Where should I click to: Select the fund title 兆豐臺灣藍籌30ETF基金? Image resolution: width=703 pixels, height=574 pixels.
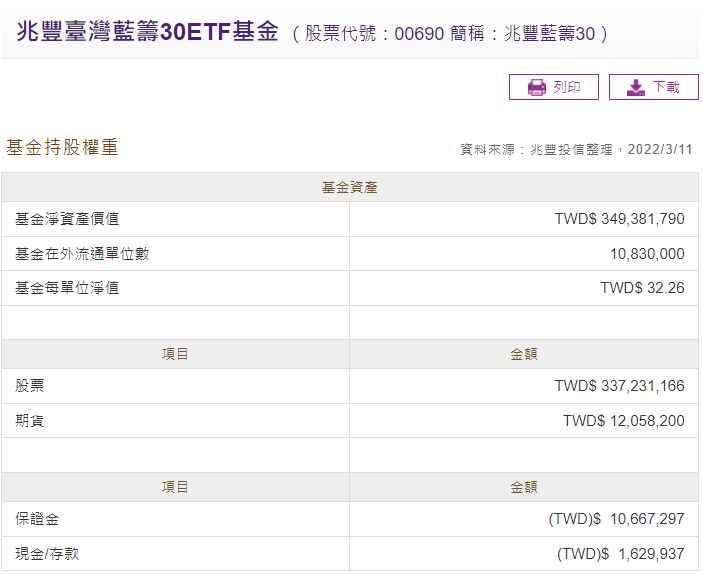pos(148,32)
